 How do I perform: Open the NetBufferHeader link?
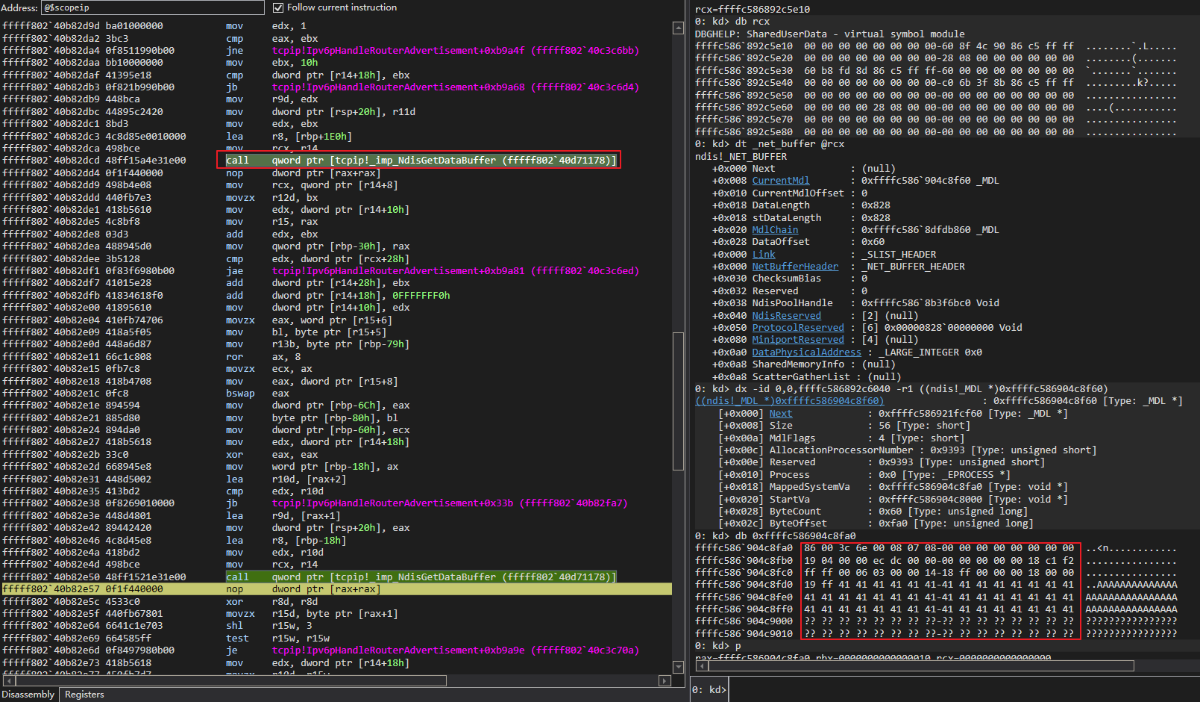point(795,267)
